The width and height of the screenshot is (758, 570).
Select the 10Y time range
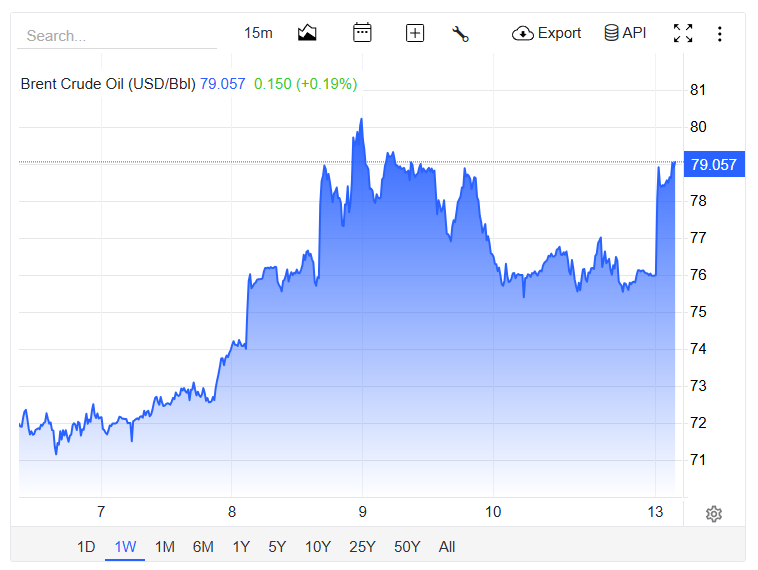pos(318,547)
